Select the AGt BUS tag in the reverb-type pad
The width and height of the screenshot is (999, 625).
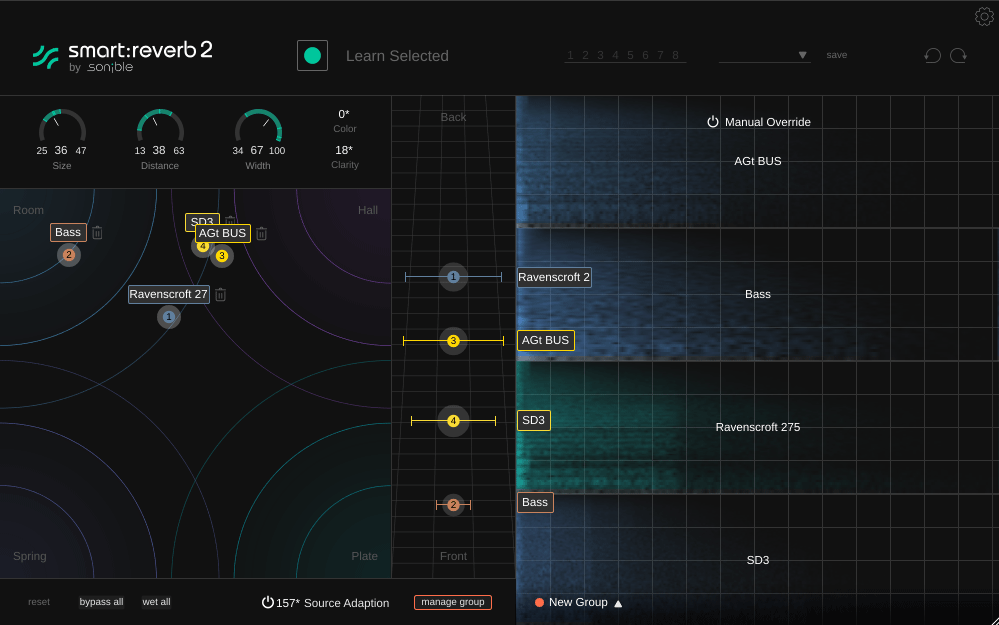(222, 233)
